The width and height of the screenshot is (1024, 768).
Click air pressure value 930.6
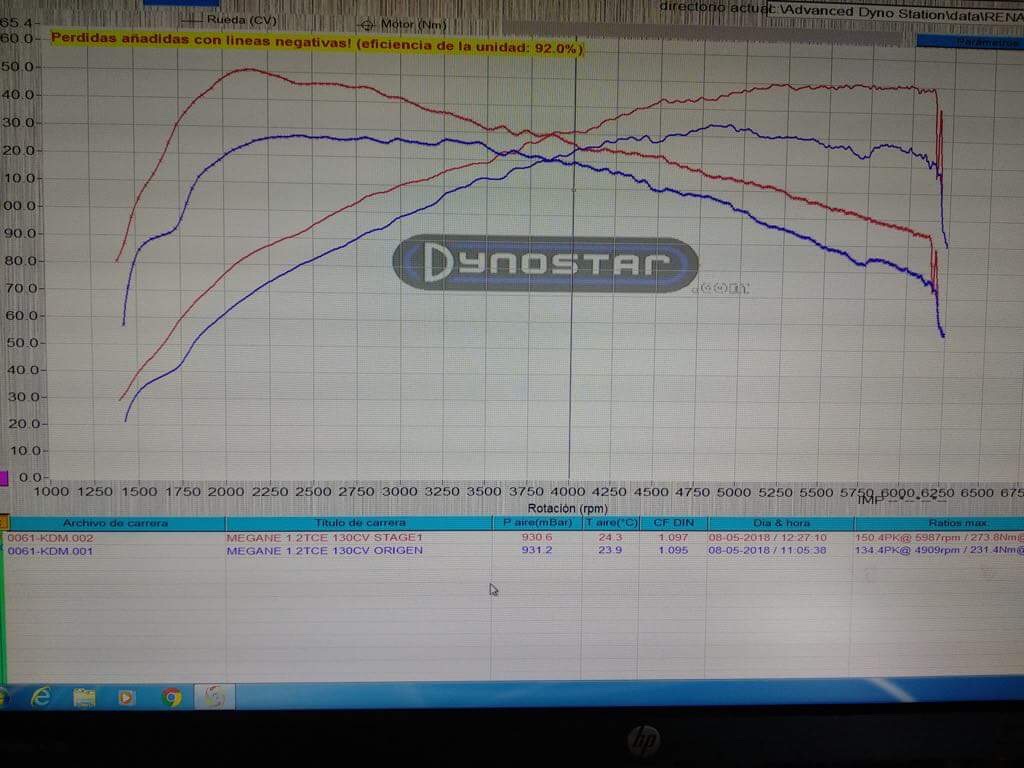pyautogui.click(x=536, y=537)
